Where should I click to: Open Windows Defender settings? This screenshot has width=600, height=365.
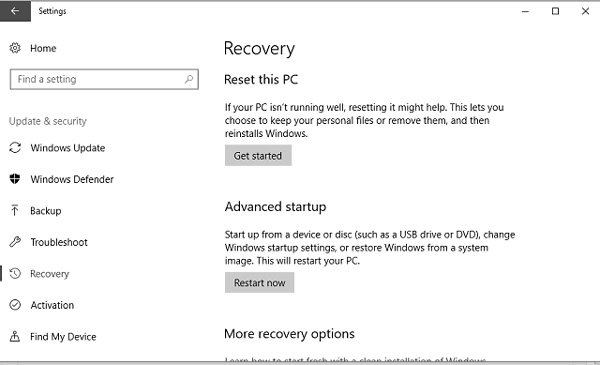[72, 179]
